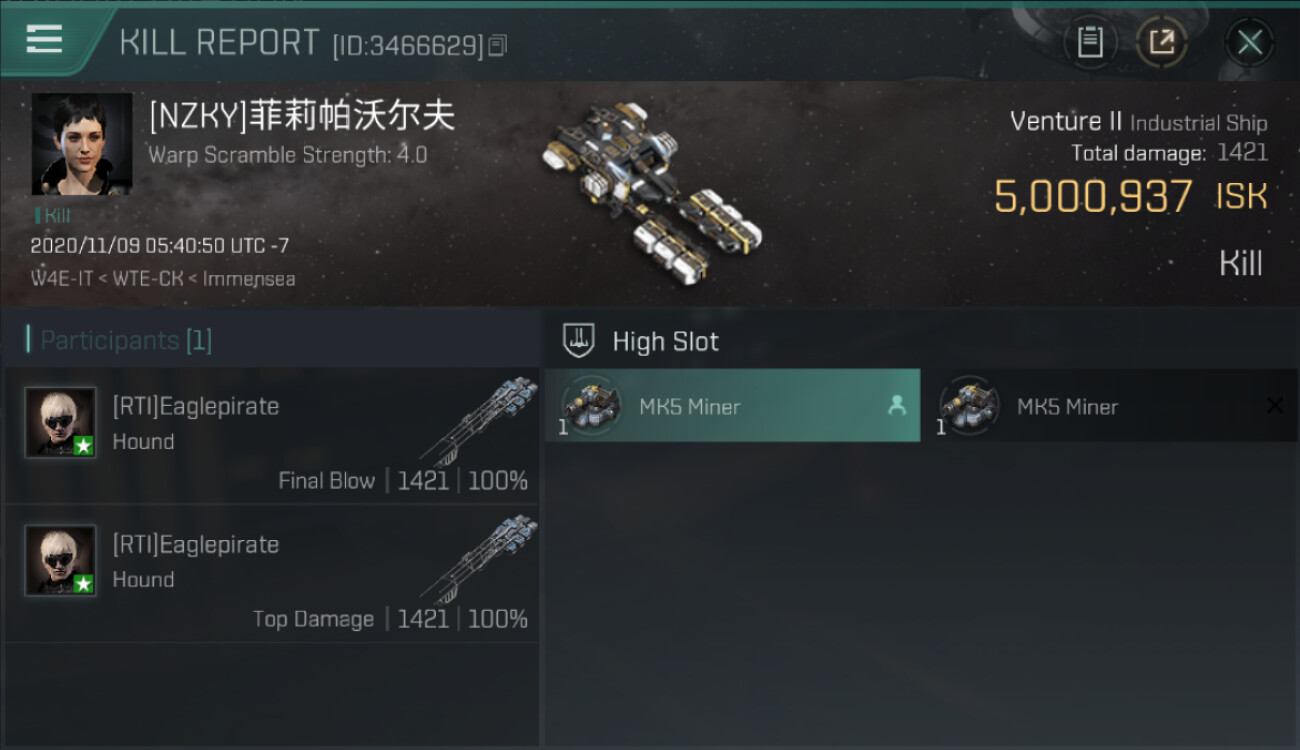Screen dimensions: 1300x750
Task: Open the W4E-IT system location link
Action: pyautogui.click(x=61, y=278)
